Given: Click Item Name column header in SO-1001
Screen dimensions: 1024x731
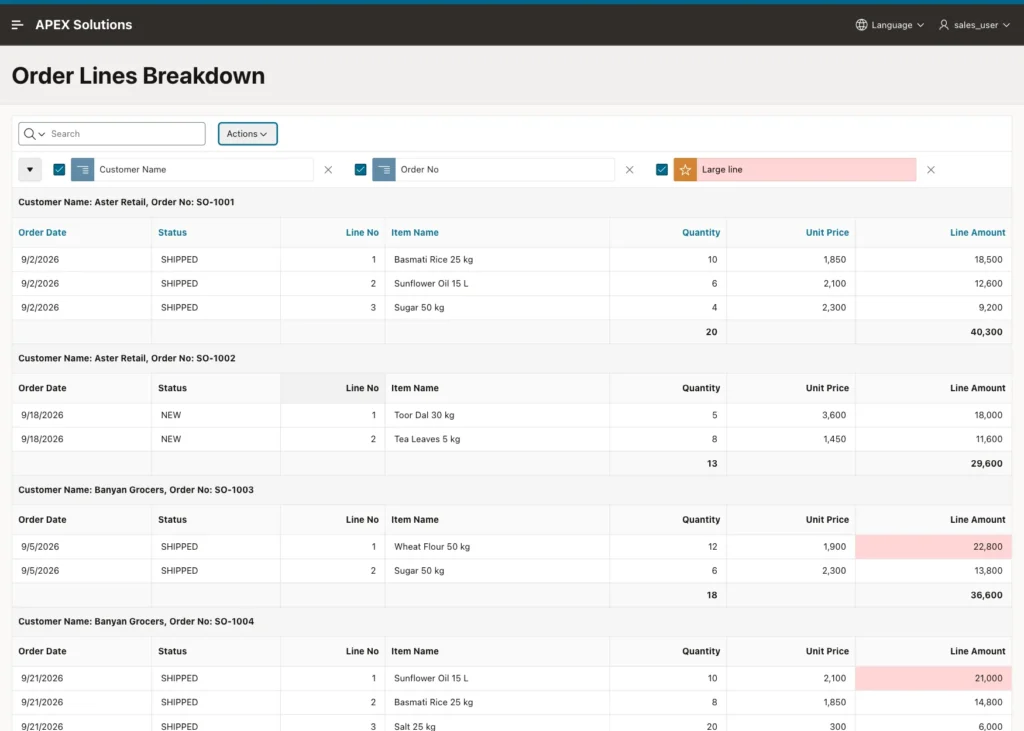Looking at the screenshot, I should pyautogui.click(x=415, y=233).
